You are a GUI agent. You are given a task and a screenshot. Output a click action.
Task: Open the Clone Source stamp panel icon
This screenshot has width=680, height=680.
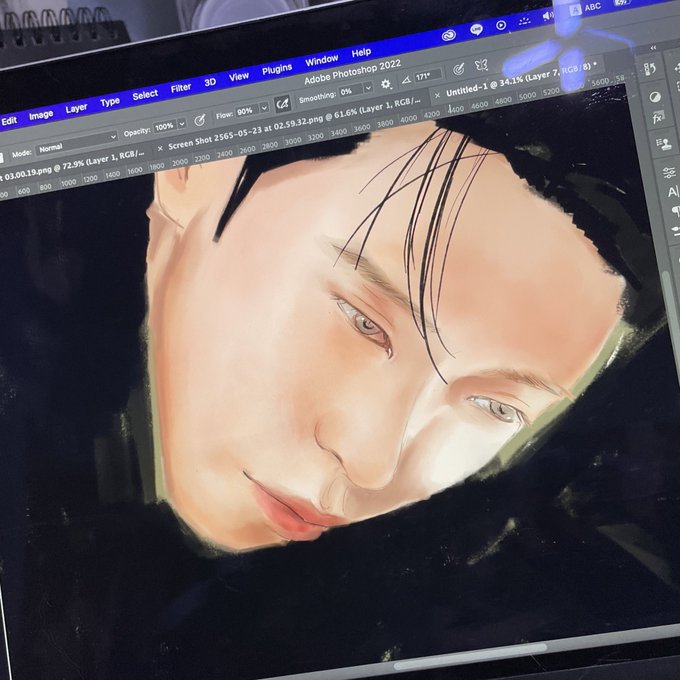[x=663, y=144]
